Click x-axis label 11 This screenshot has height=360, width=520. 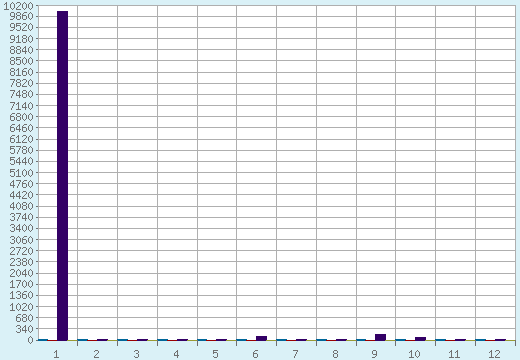(x=454, y=354)
